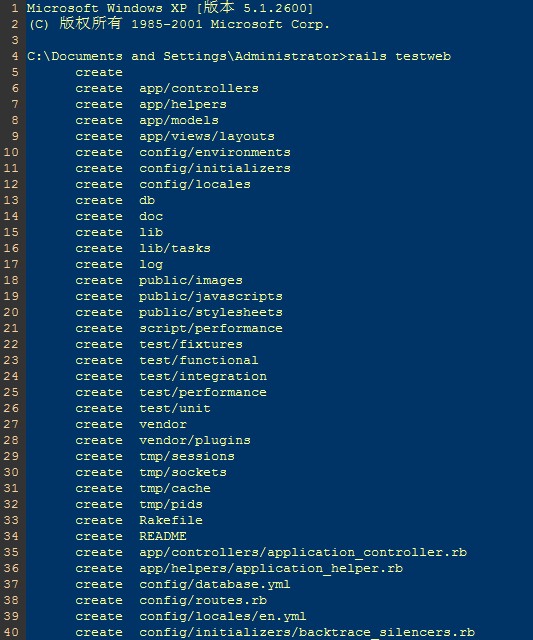The image size is (533, 640).
Task: Click on 'app/controllers' path text
Action: pos(199,89)
